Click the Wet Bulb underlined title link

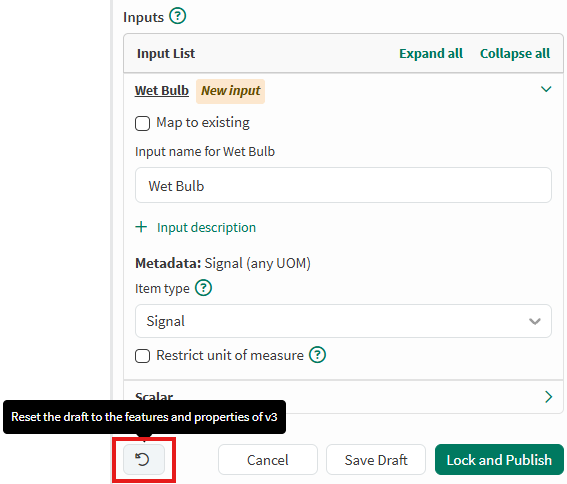point(162,90)
